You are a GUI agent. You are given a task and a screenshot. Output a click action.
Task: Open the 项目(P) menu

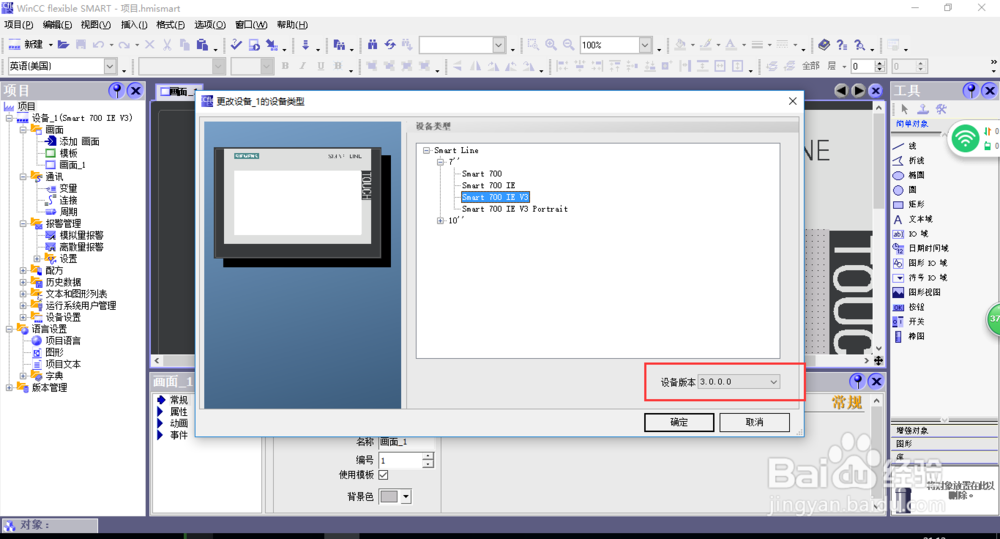[18, 25]
